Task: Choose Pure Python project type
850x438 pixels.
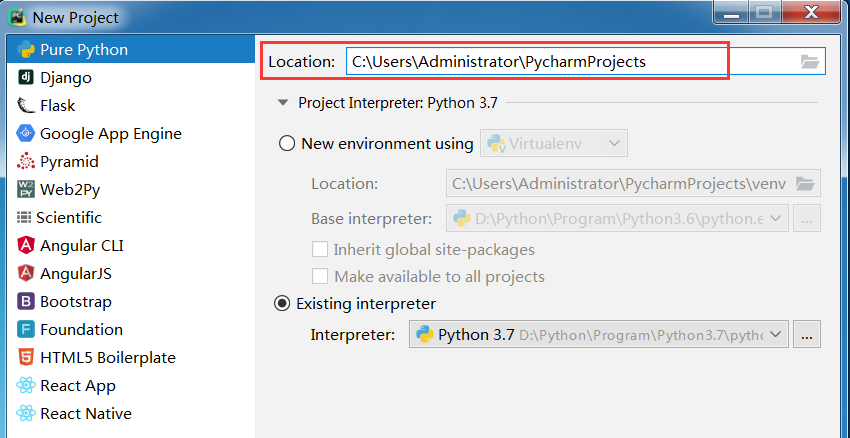Action: [131, 50]
